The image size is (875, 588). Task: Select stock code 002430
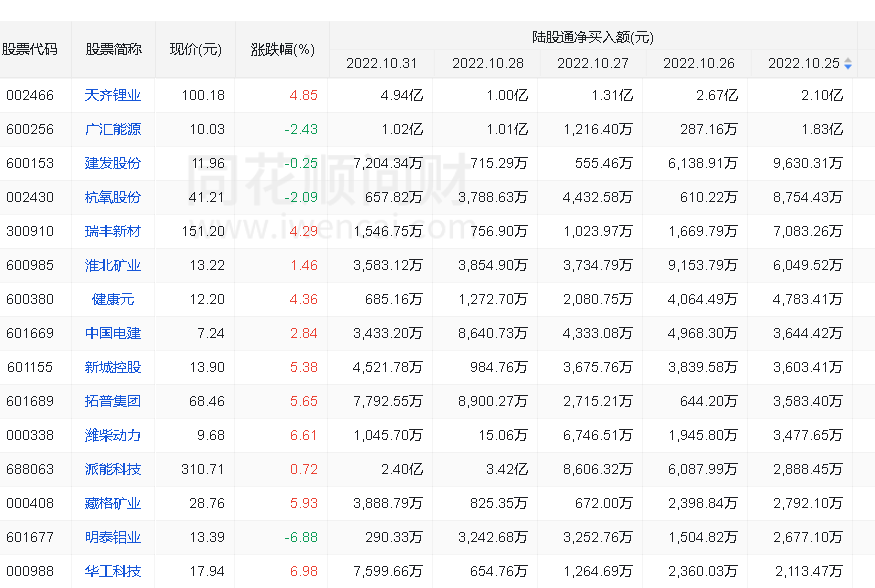[30, 197]
